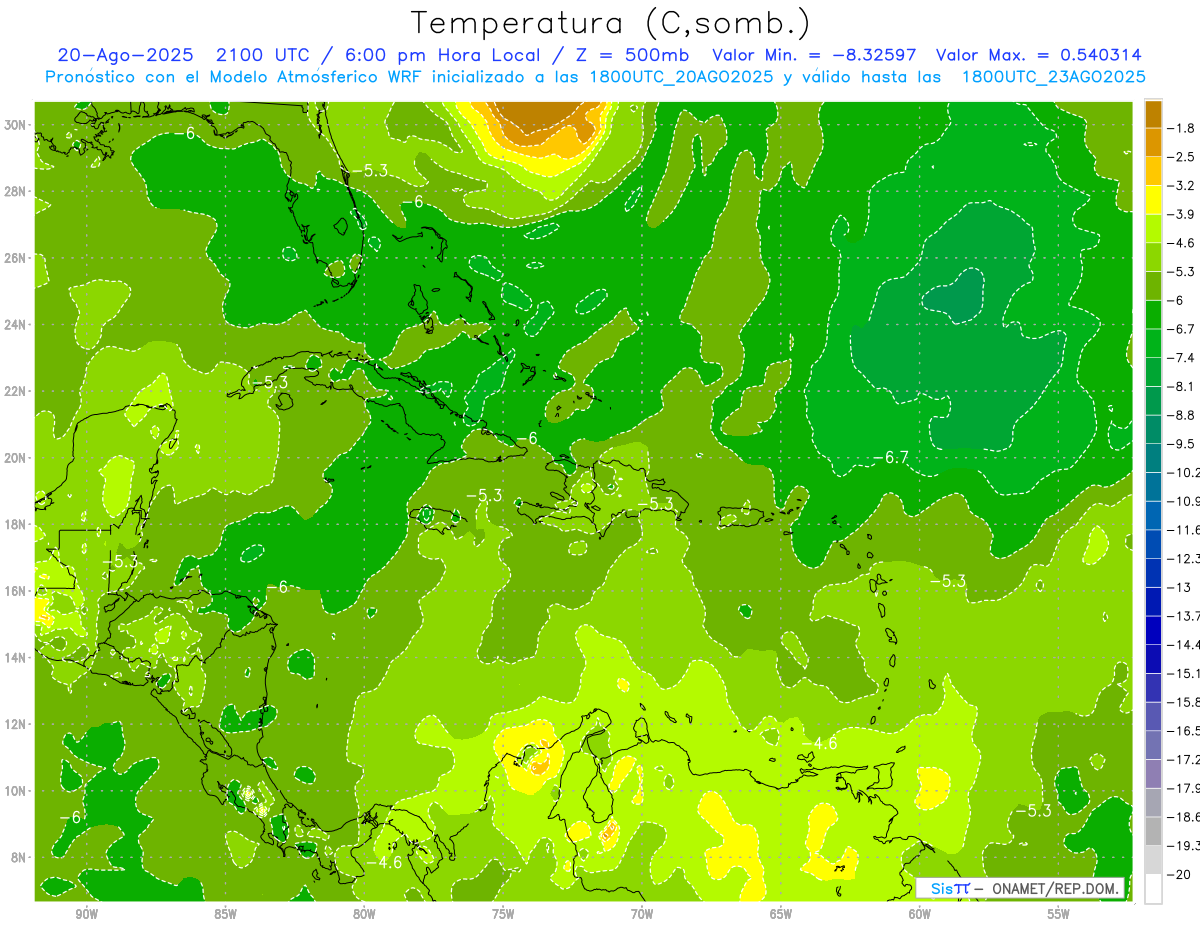Click colorbar label "-20"
The height and width of the screenshot is (927, 1200).
click(x=1180, y=875)
